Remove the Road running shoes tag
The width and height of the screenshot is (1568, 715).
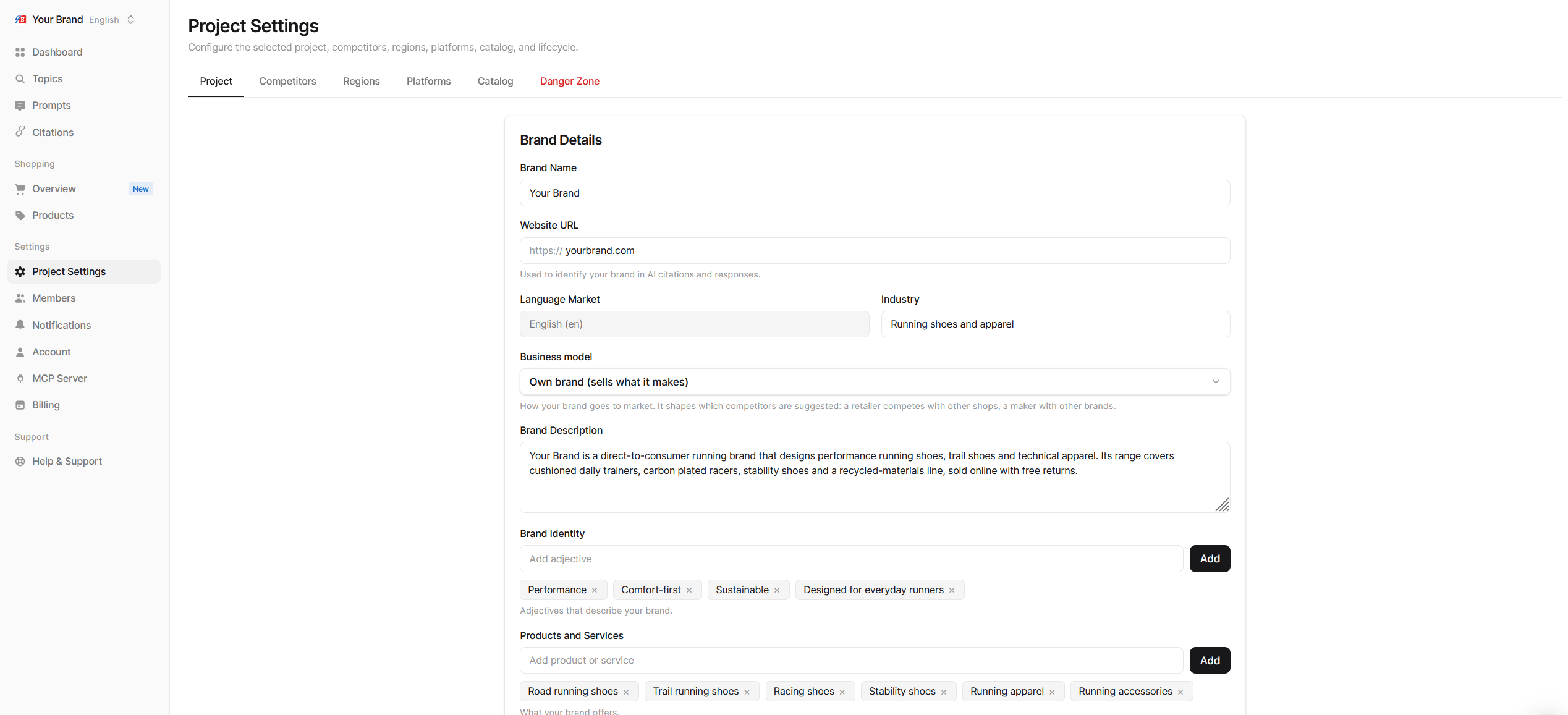(x=626, y=692)
